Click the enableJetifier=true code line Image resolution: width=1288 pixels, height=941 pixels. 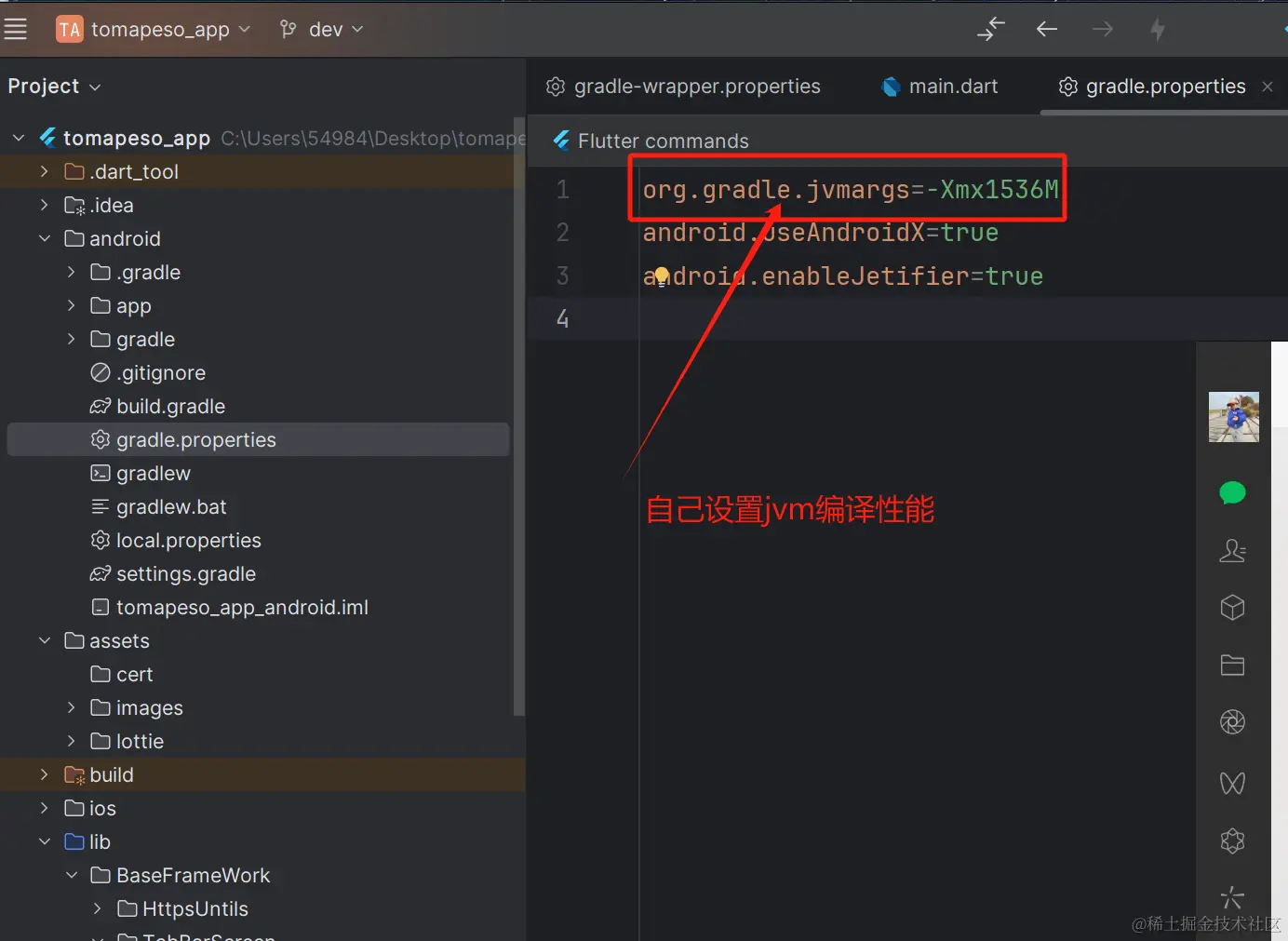click(842, 276)
